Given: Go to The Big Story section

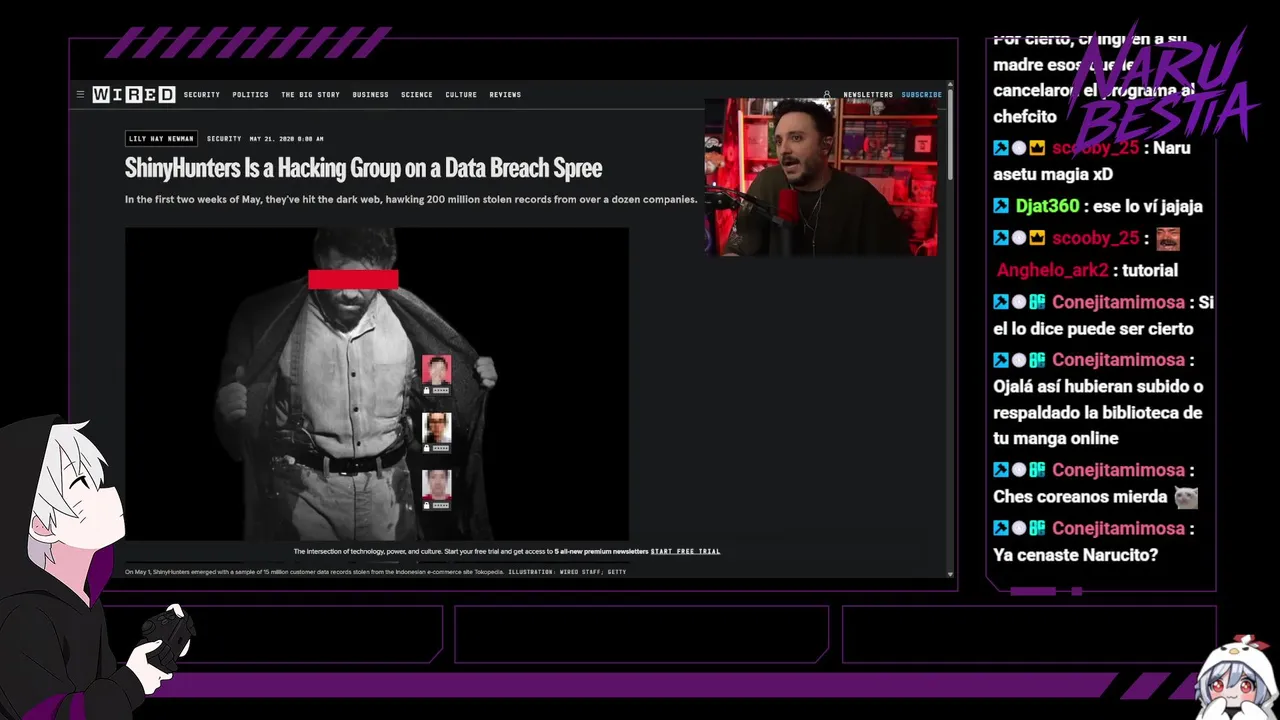Looking at the screenshot, I should pos(310,95).
